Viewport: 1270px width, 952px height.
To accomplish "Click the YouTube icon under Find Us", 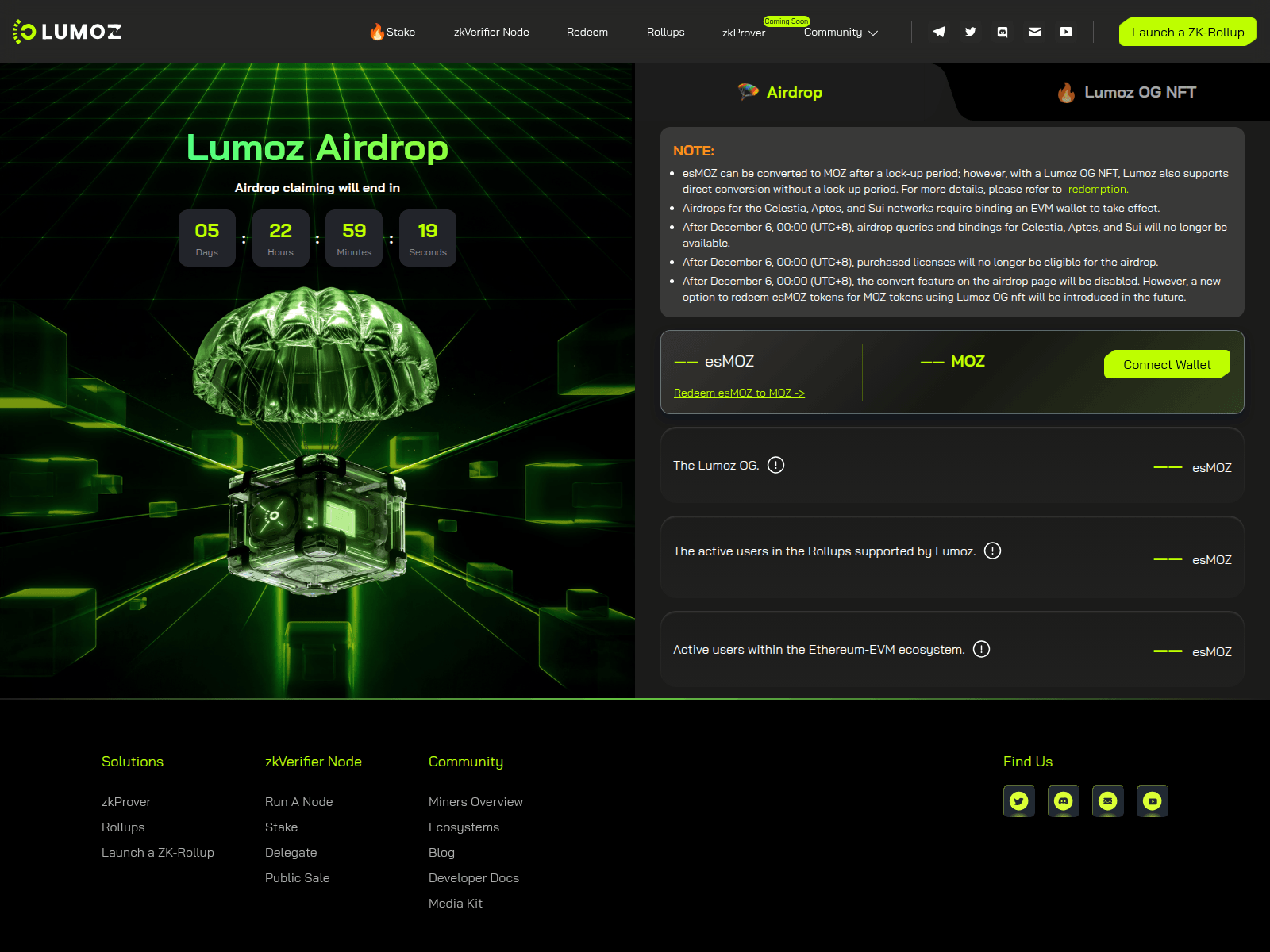I will [1153, 801].
